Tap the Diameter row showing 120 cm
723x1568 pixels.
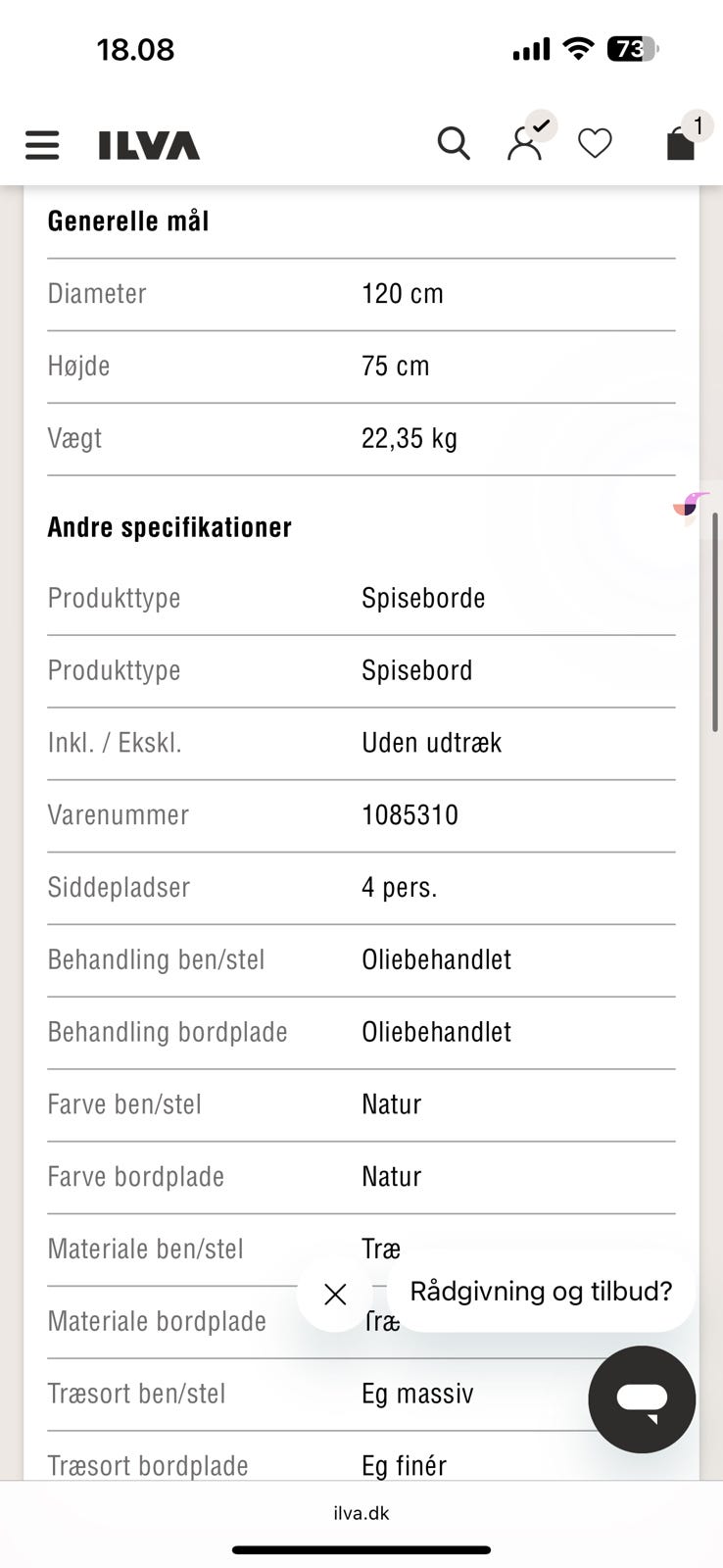click(361, 294)
